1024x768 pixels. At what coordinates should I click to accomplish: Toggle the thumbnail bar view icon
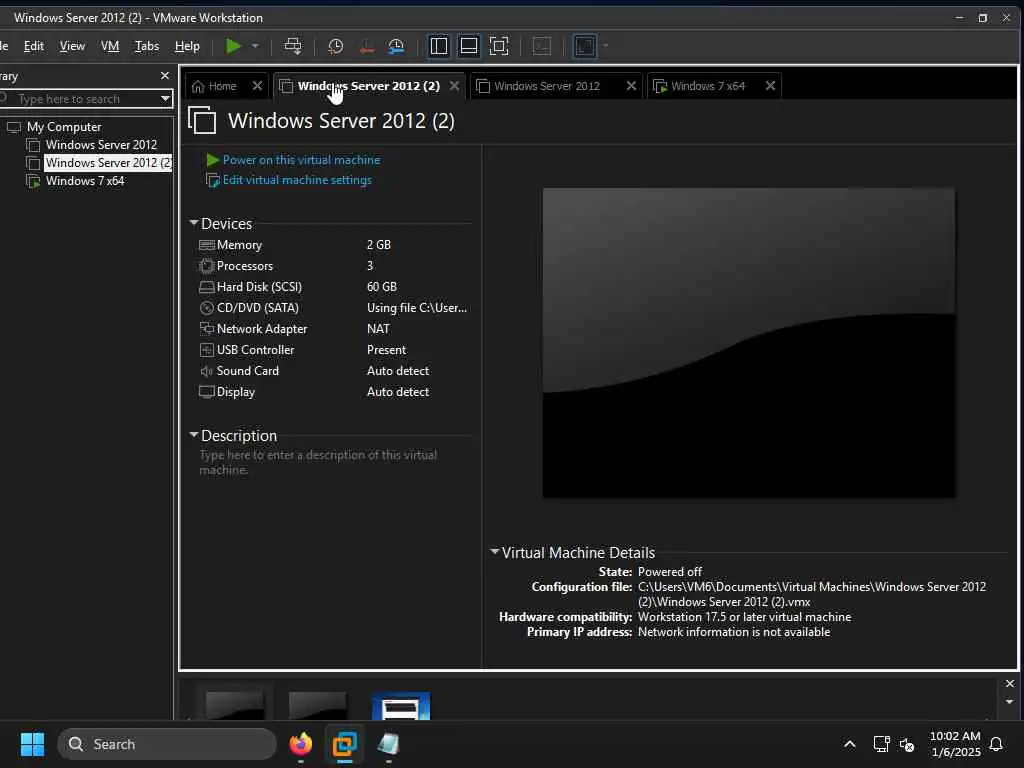469,46
